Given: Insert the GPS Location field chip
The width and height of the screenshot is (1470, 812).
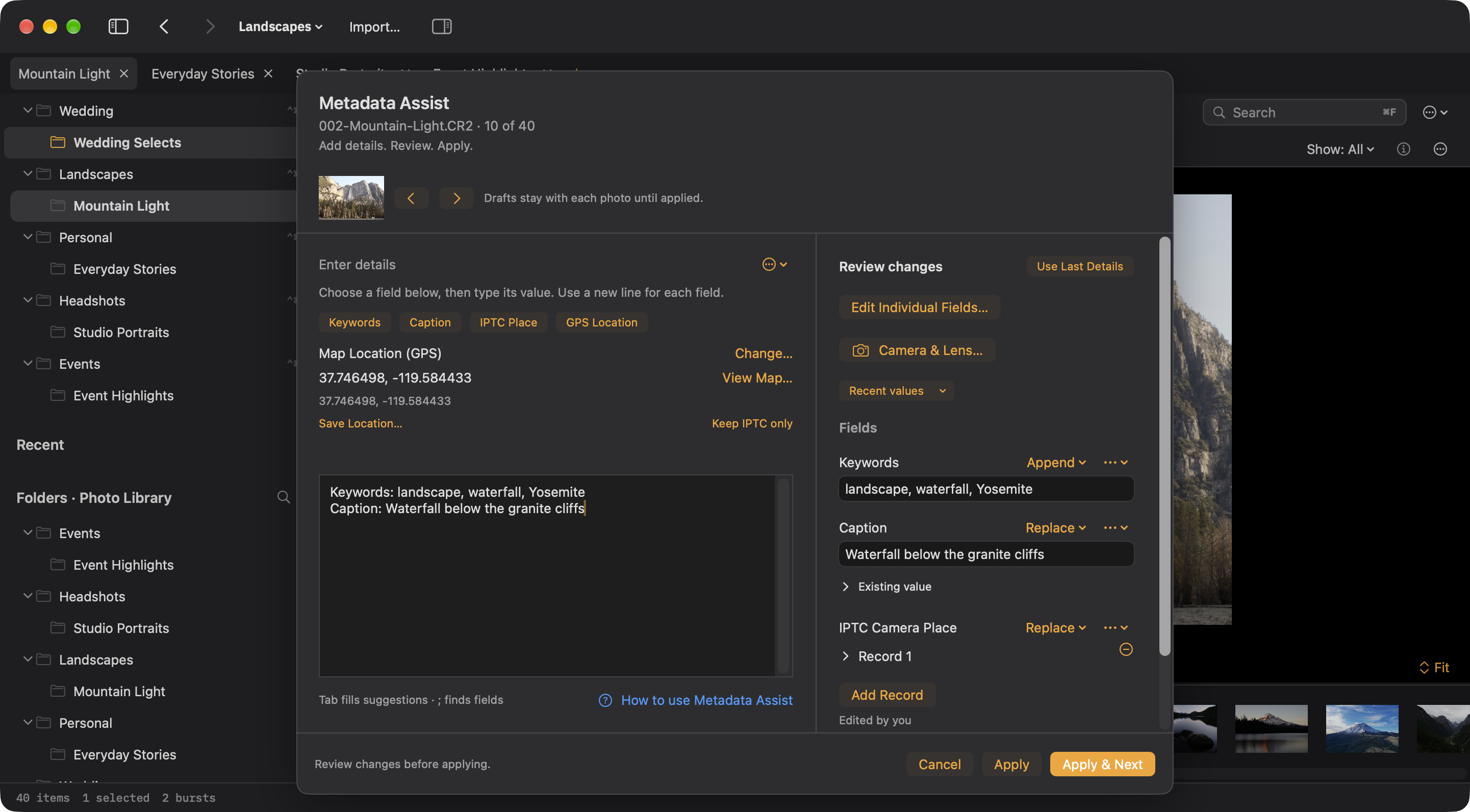Looking at the screenshot, I should pyautogui.click(x=601, y=322).
